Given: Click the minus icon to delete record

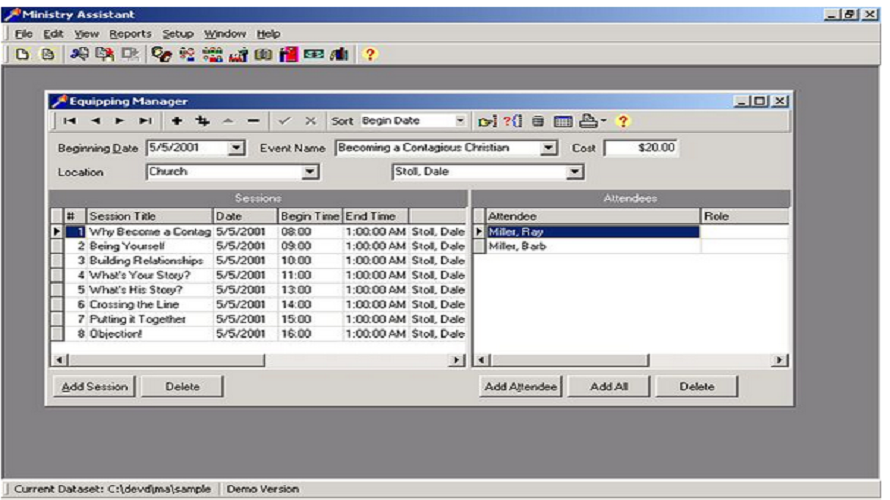Looking at the screenshot, I should tap(254, 121).
